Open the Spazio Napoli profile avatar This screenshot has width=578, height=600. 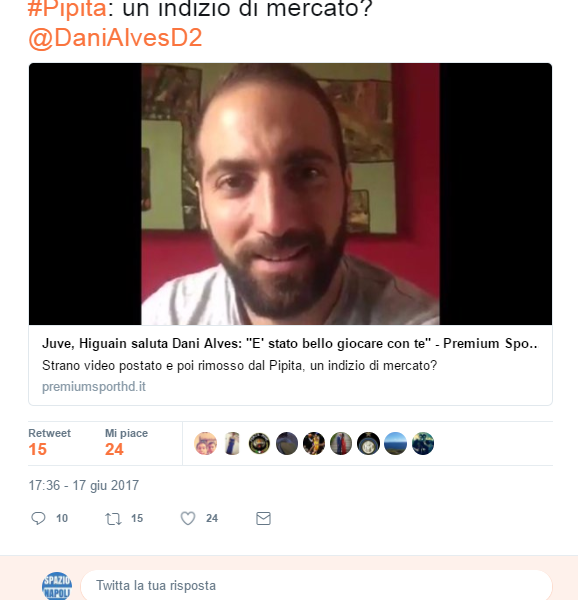click(57, 585)
